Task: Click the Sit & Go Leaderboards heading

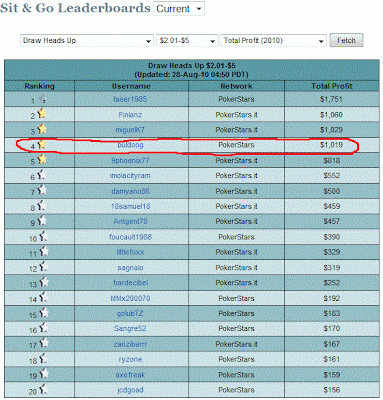Action: [x=75, y=8]
